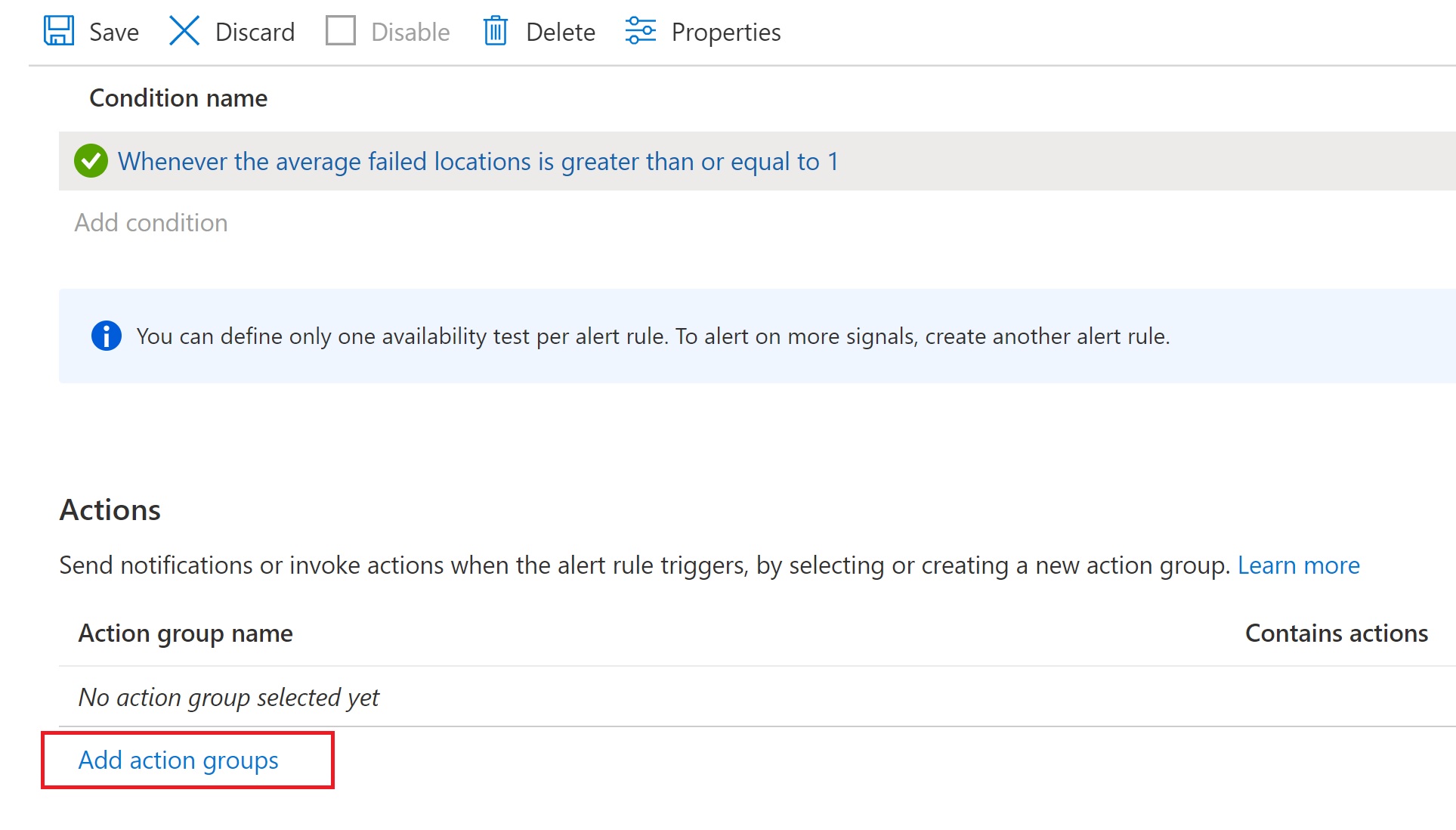Viewport: 1456px width, 830px height.
Task: Open the Learn more link
Action: click(1298, 565)
